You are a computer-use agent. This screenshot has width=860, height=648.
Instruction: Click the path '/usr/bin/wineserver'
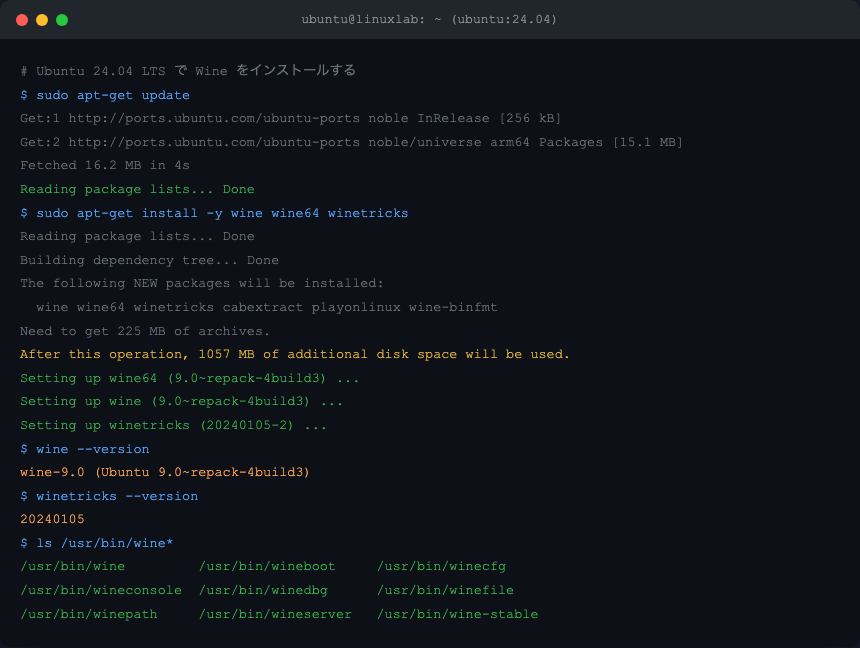[275, 615]
